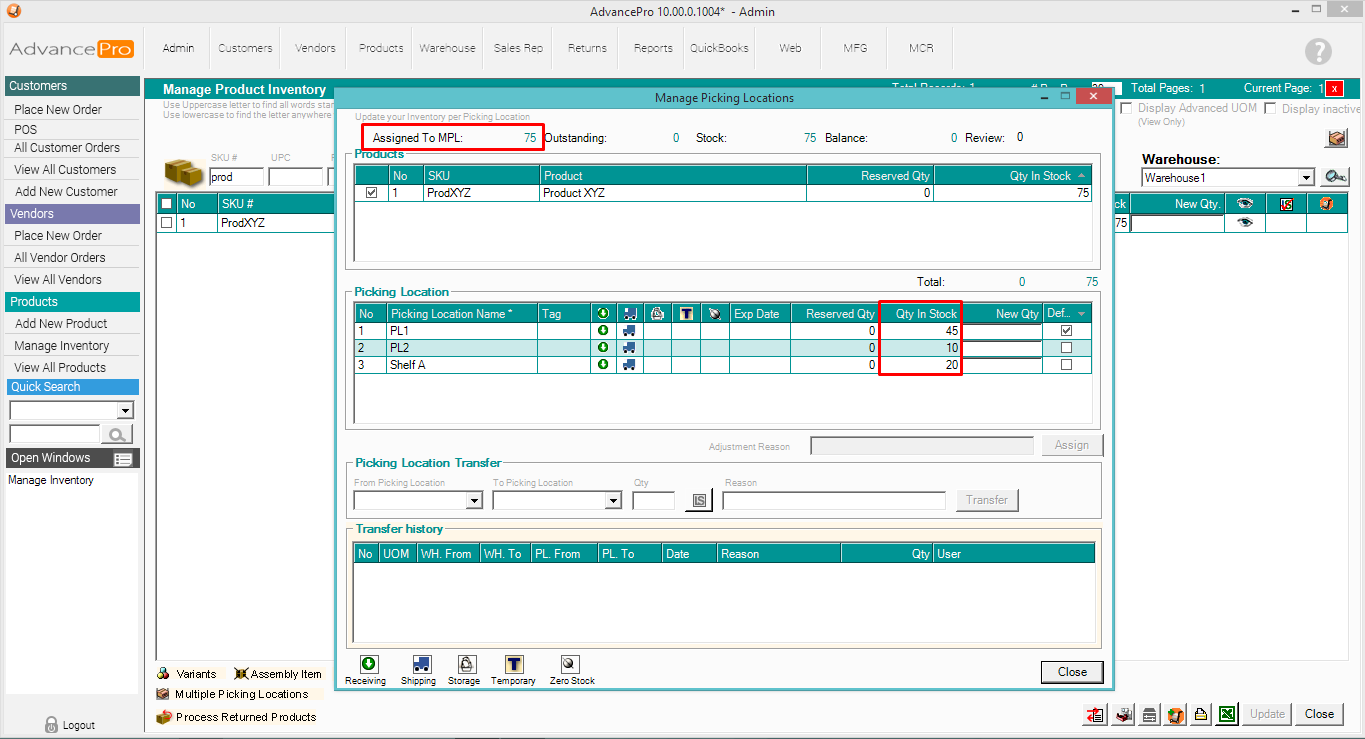Viewport: 1365px width, 739px height.
Task: Click the New Qty field for PL1
Action: tap(1002, 331)
